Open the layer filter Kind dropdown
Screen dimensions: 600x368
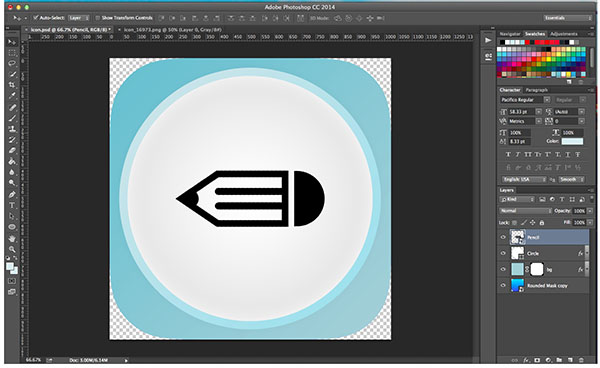pos(517,199)
